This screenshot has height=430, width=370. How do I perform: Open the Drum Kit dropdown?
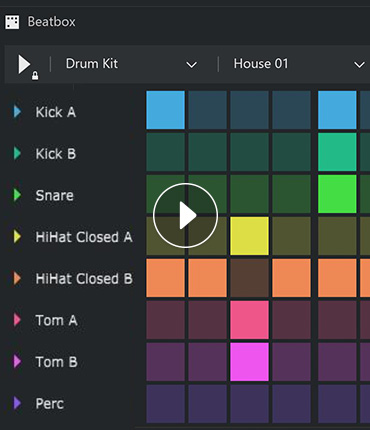tap(131, 64)
